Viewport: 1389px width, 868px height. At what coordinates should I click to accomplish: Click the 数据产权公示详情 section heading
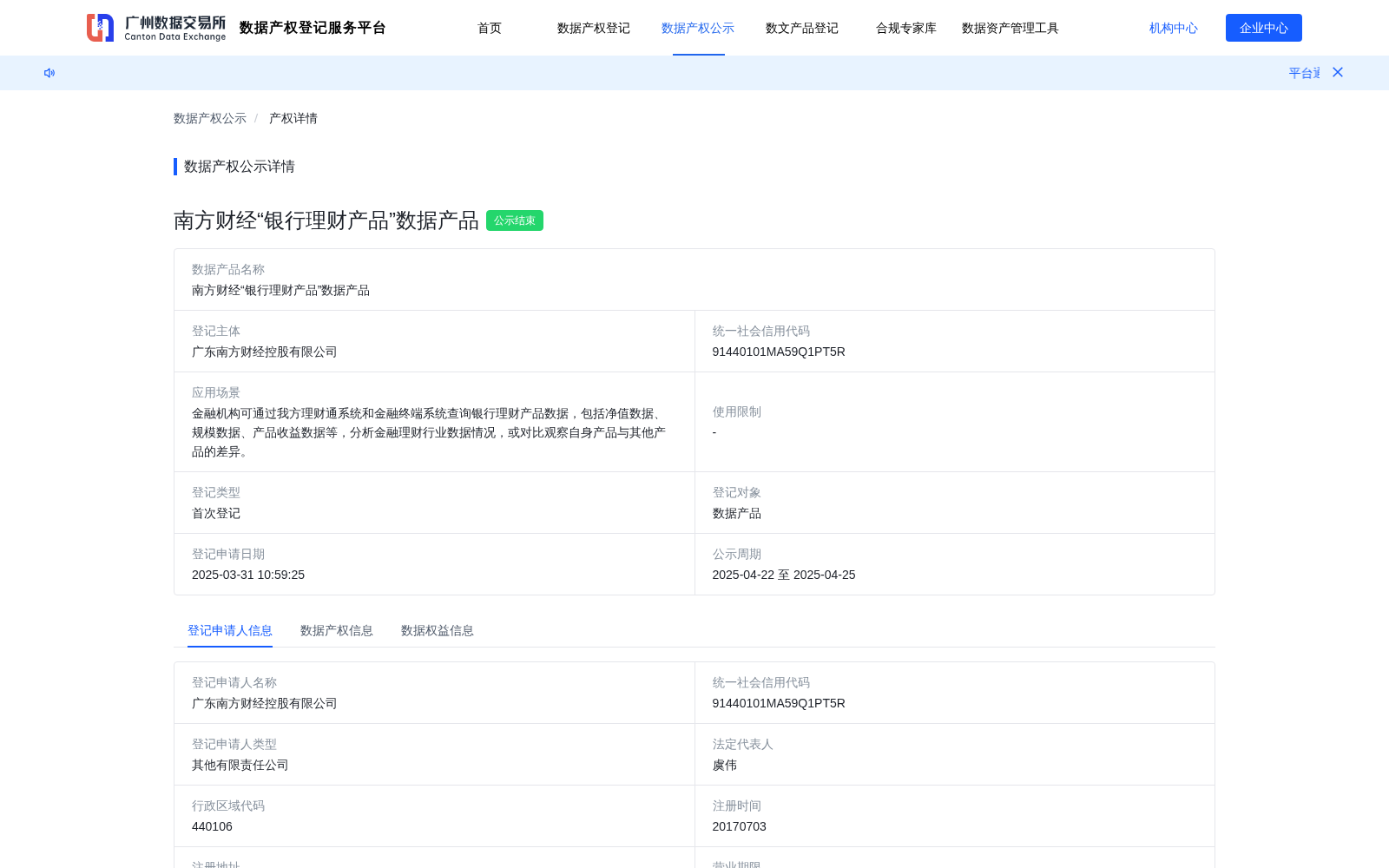click(x=240, y=167)
